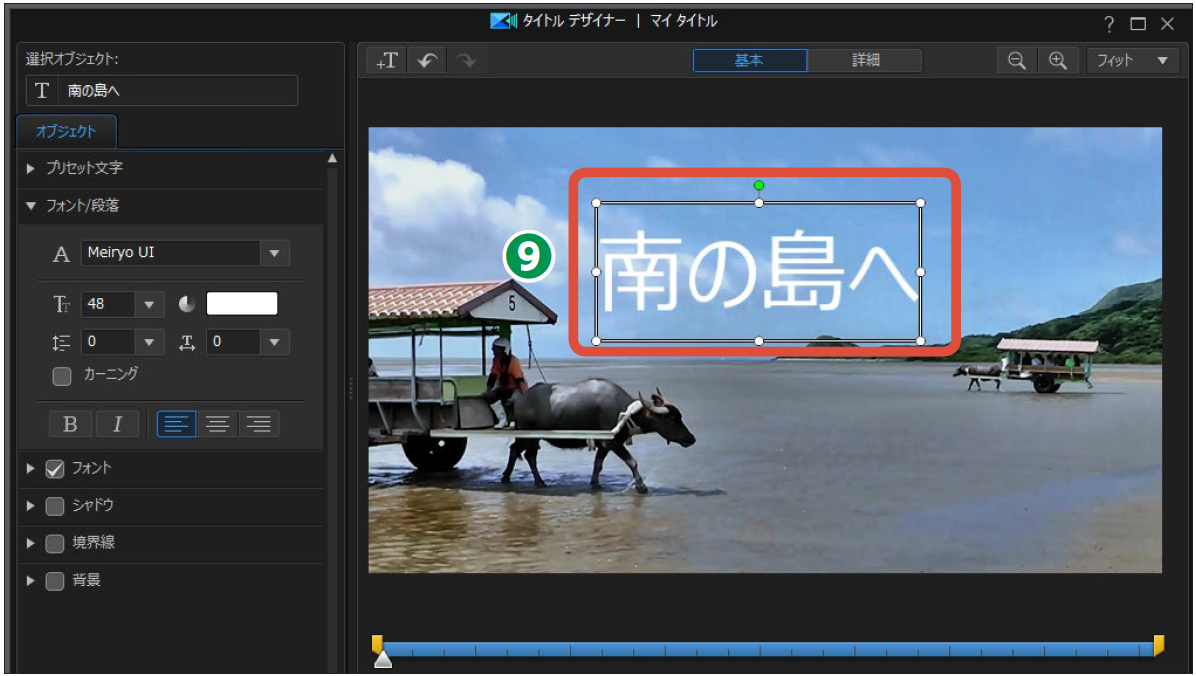Enable the シャドウ checkbox
The height and width of the screenshot is (676, 1196).
coord(56,506)
